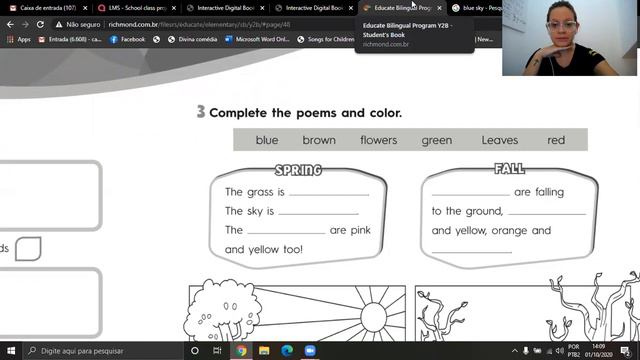Click the 'Digite aqui para pesquisar' search box
The width and height of the screenshot is (640, 360).
(103, 351)
